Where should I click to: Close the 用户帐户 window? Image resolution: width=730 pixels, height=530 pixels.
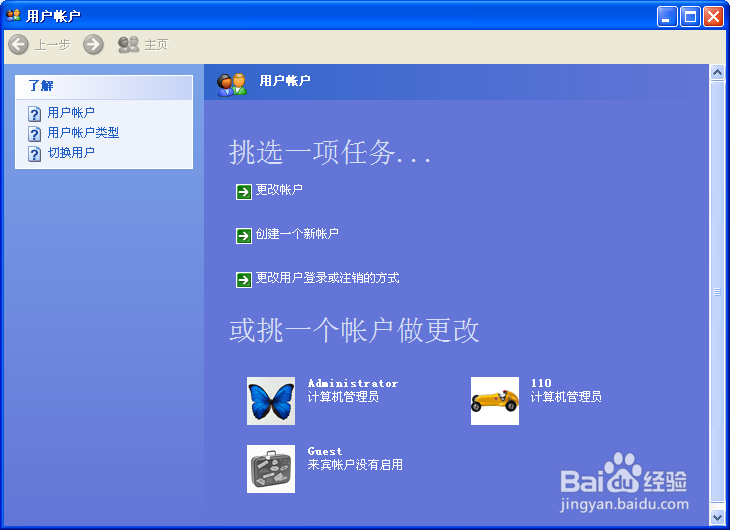pyautogui.click(x=713, y=17)
